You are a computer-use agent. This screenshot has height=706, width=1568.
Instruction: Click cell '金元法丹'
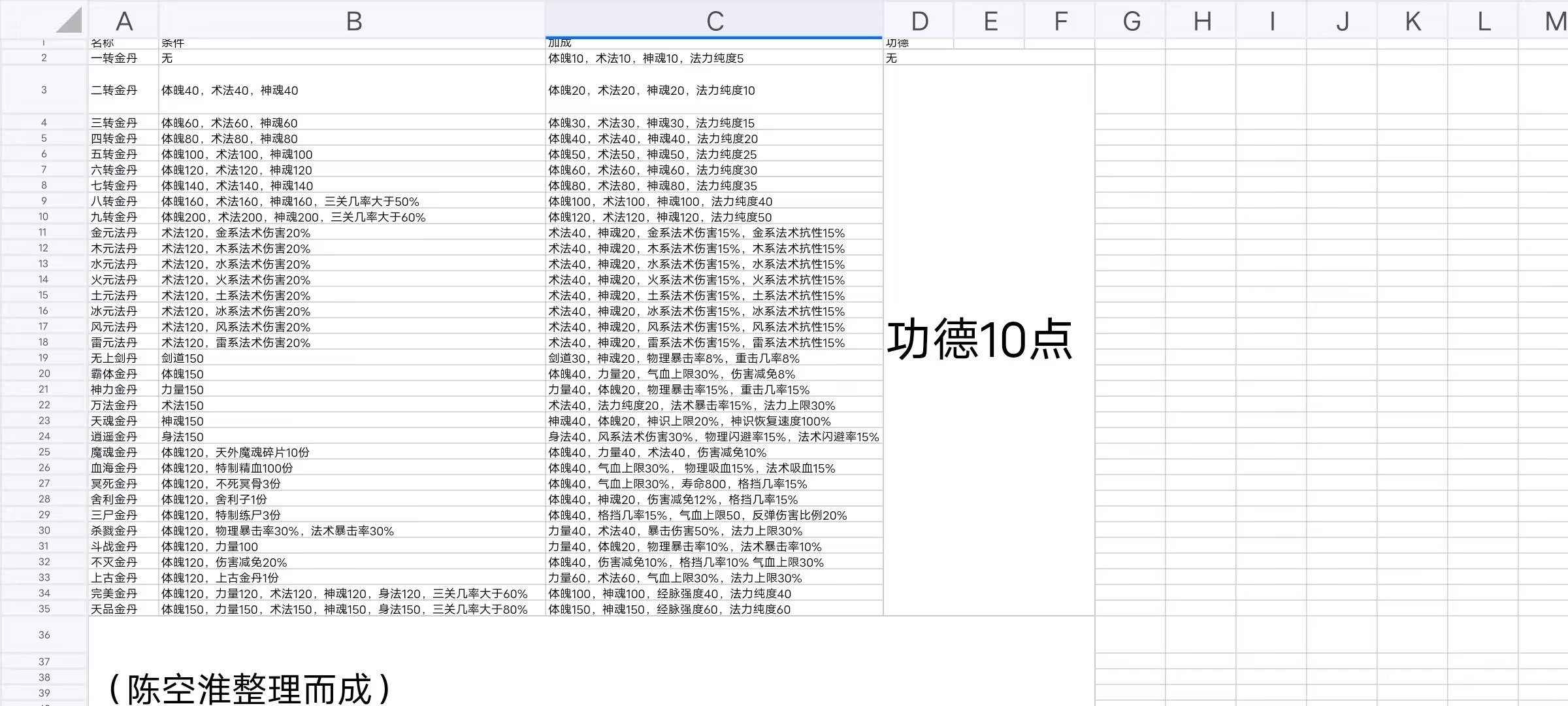click(x=123, y=233)
